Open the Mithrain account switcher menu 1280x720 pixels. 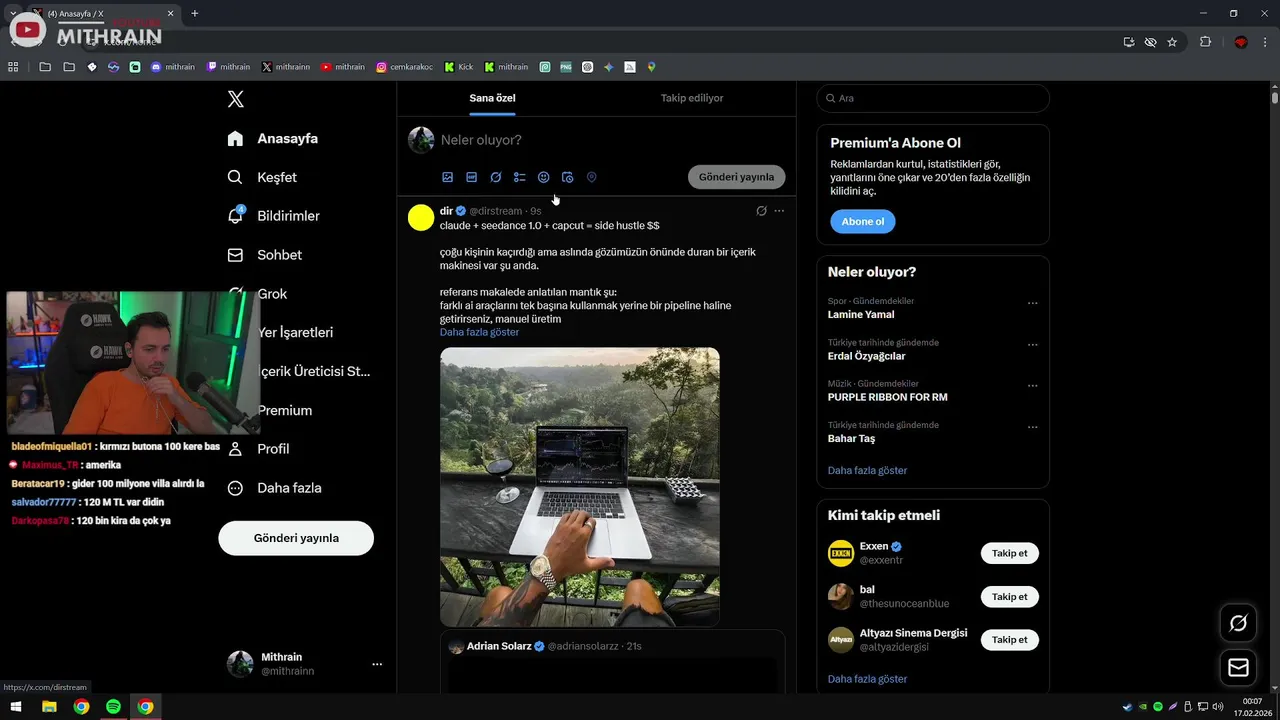(x=305, y=664)
